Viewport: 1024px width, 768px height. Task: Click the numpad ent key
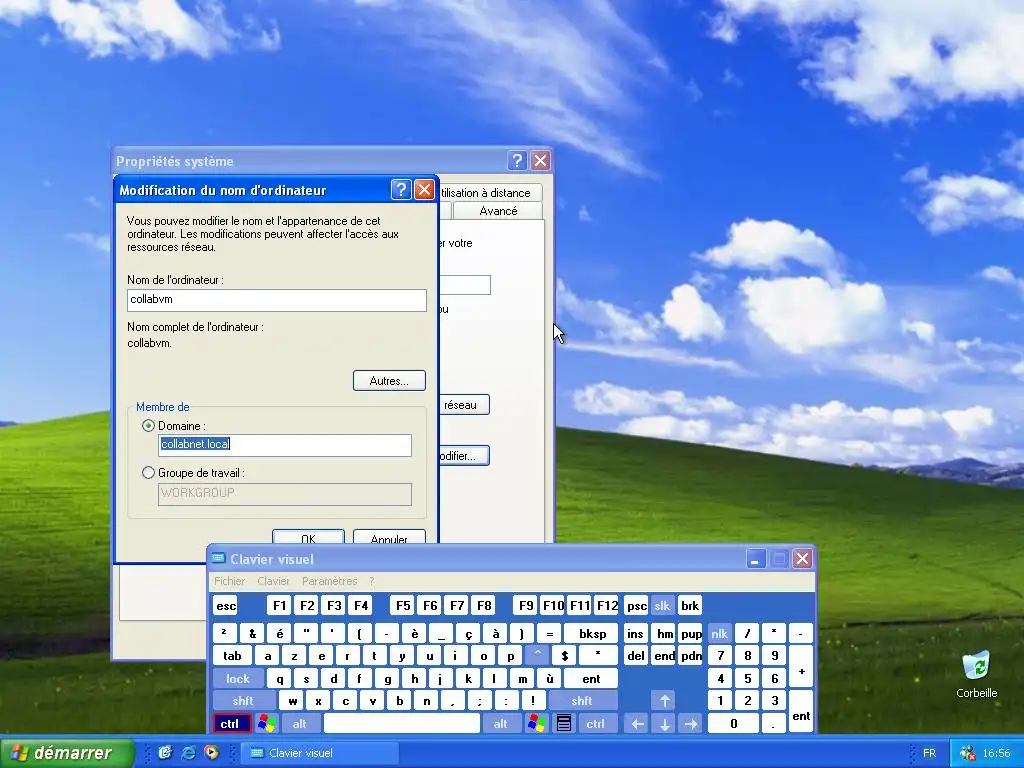[x=801, y=712]
